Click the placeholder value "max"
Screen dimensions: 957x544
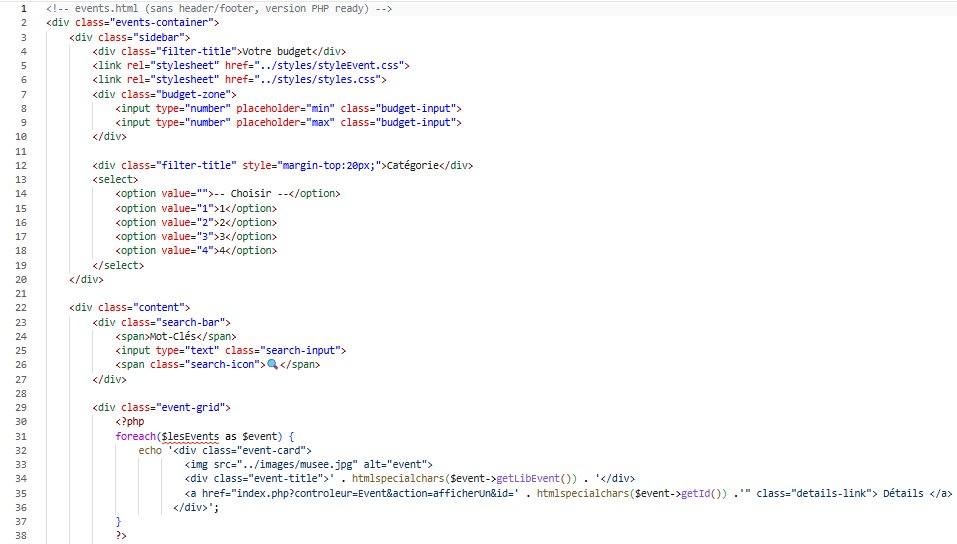[320, 123]
